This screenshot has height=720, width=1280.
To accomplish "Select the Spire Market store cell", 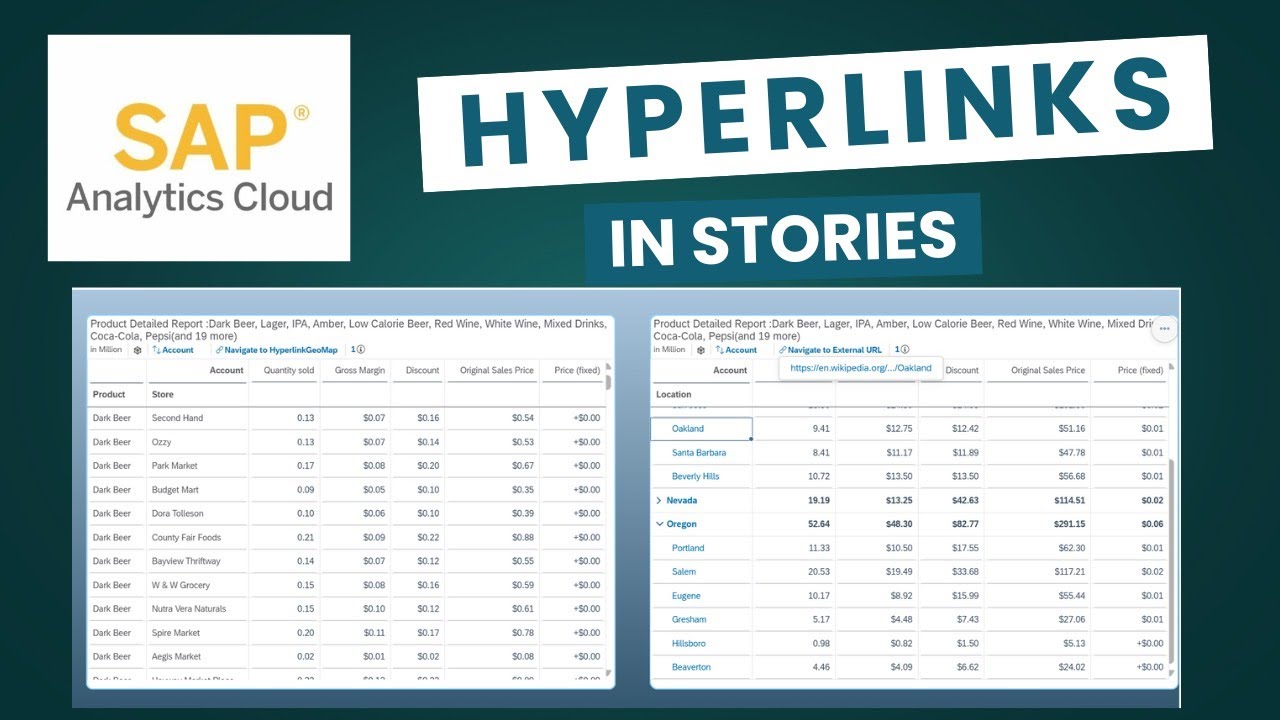I will pyautogui.click(x=176, y=633).
